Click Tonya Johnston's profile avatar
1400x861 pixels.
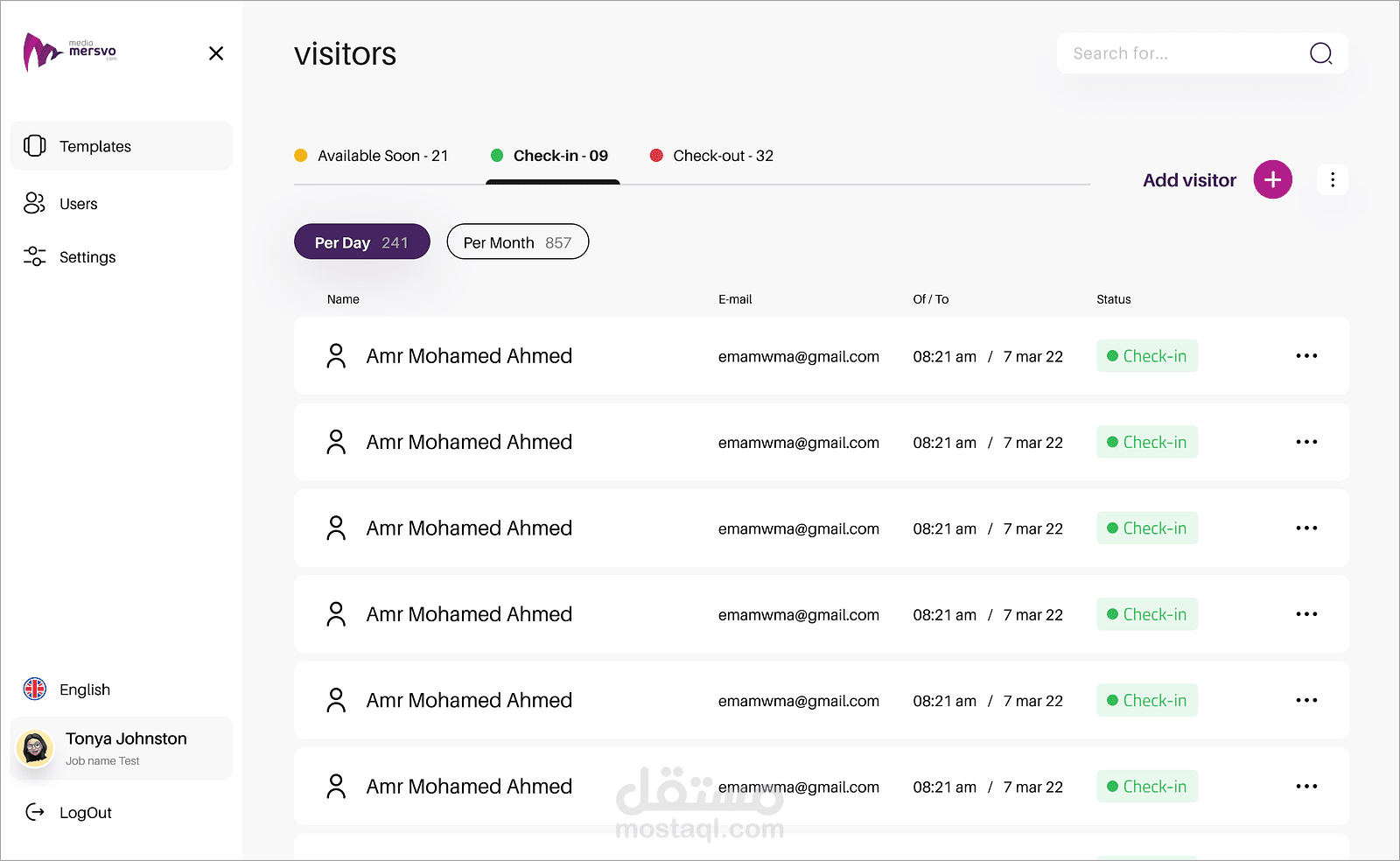pyautogui.click(x=36, y=748)
